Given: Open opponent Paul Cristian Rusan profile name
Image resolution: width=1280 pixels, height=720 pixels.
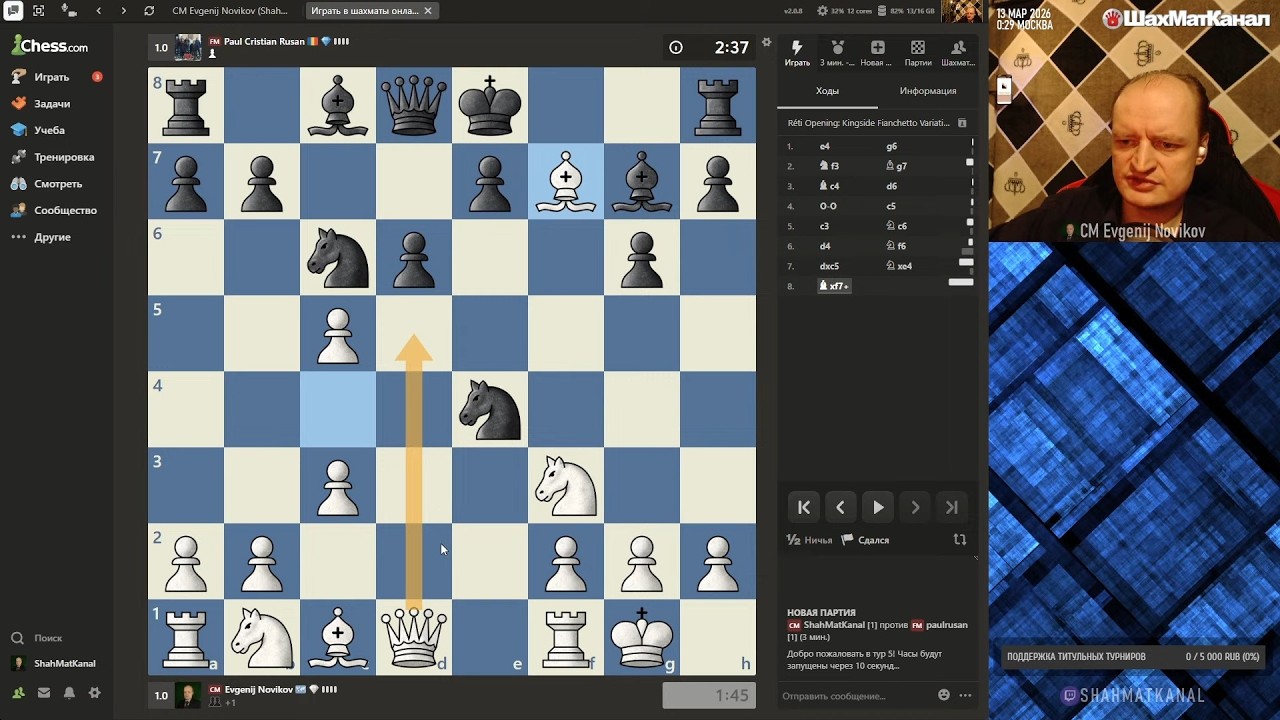Looking at the screenshot, I should pyautogui.click(x=264, y=42).
